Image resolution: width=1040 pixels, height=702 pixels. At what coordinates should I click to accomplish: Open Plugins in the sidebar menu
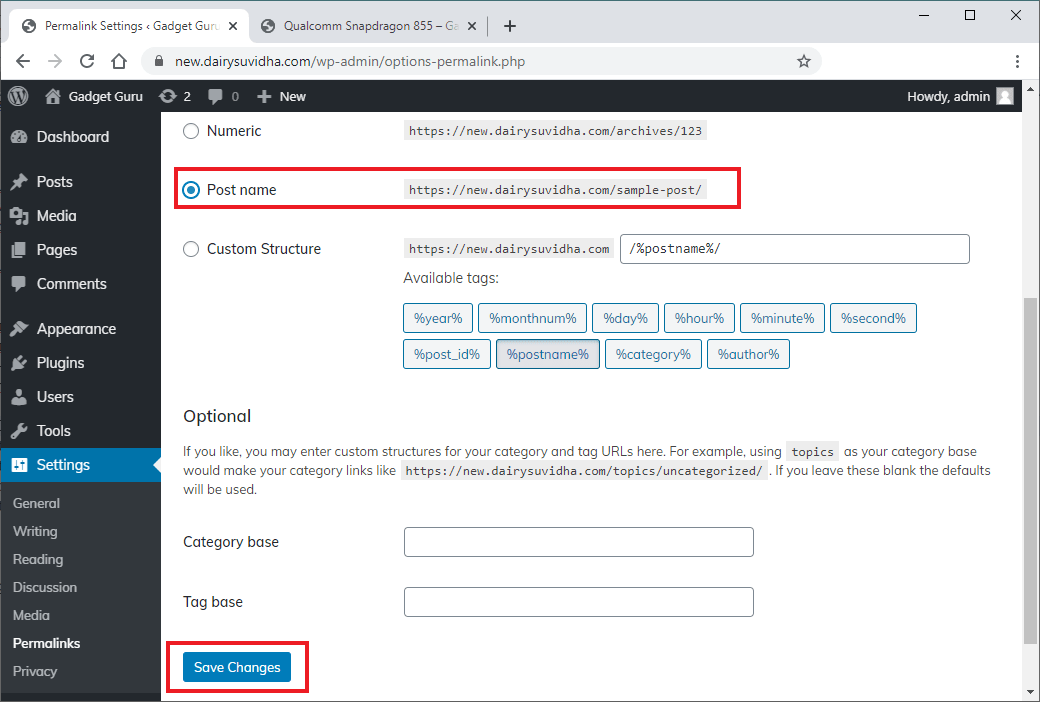pos(60,363)
